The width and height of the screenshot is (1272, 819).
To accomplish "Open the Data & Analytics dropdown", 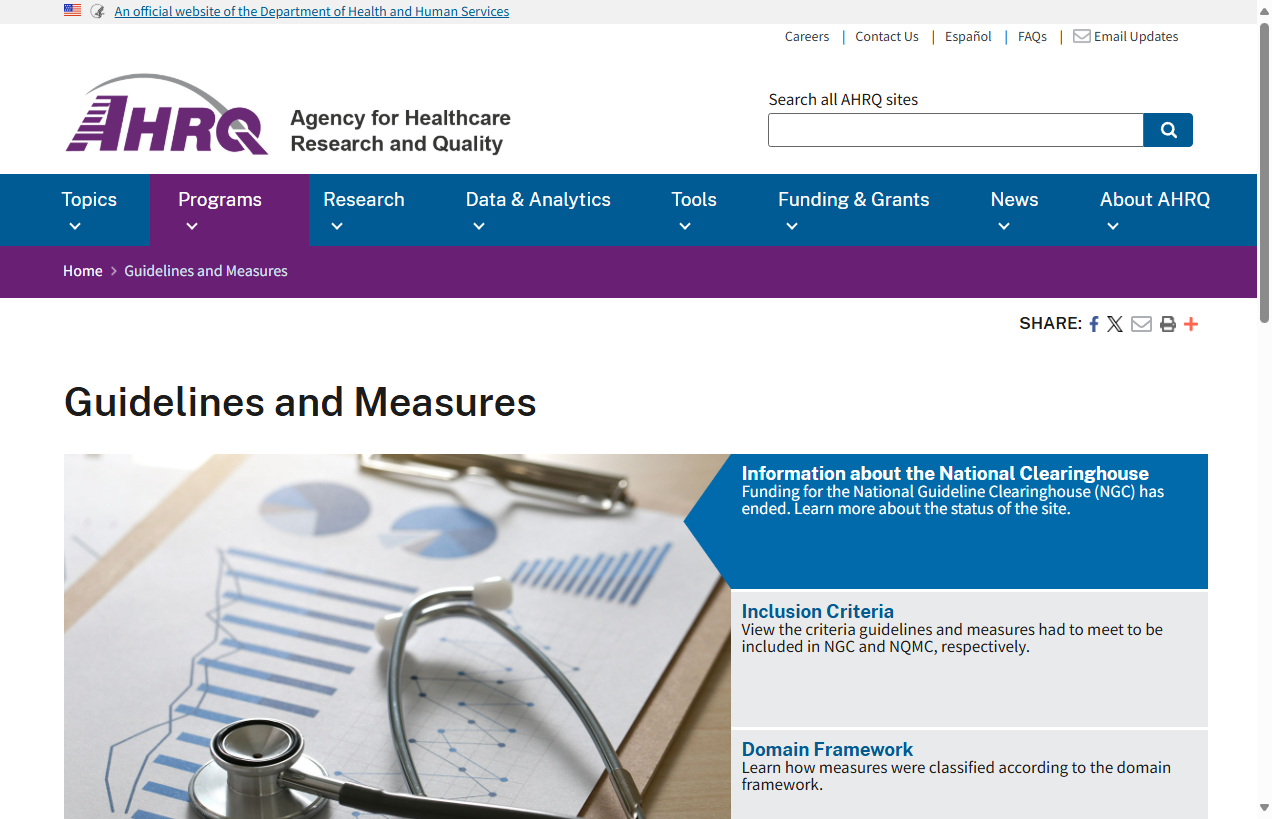I will (x=538, y=209).
